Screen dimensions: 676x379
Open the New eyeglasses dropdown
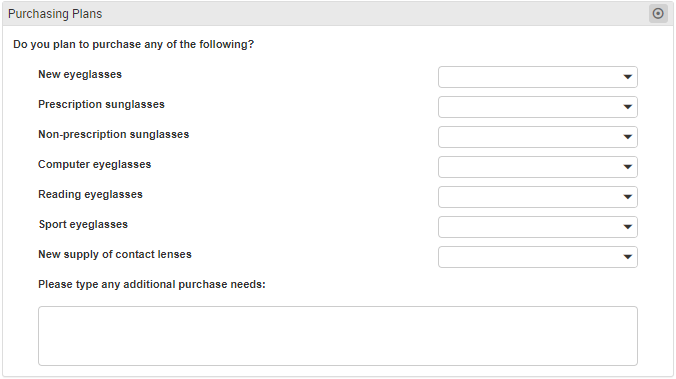click(x=538, y=77)
